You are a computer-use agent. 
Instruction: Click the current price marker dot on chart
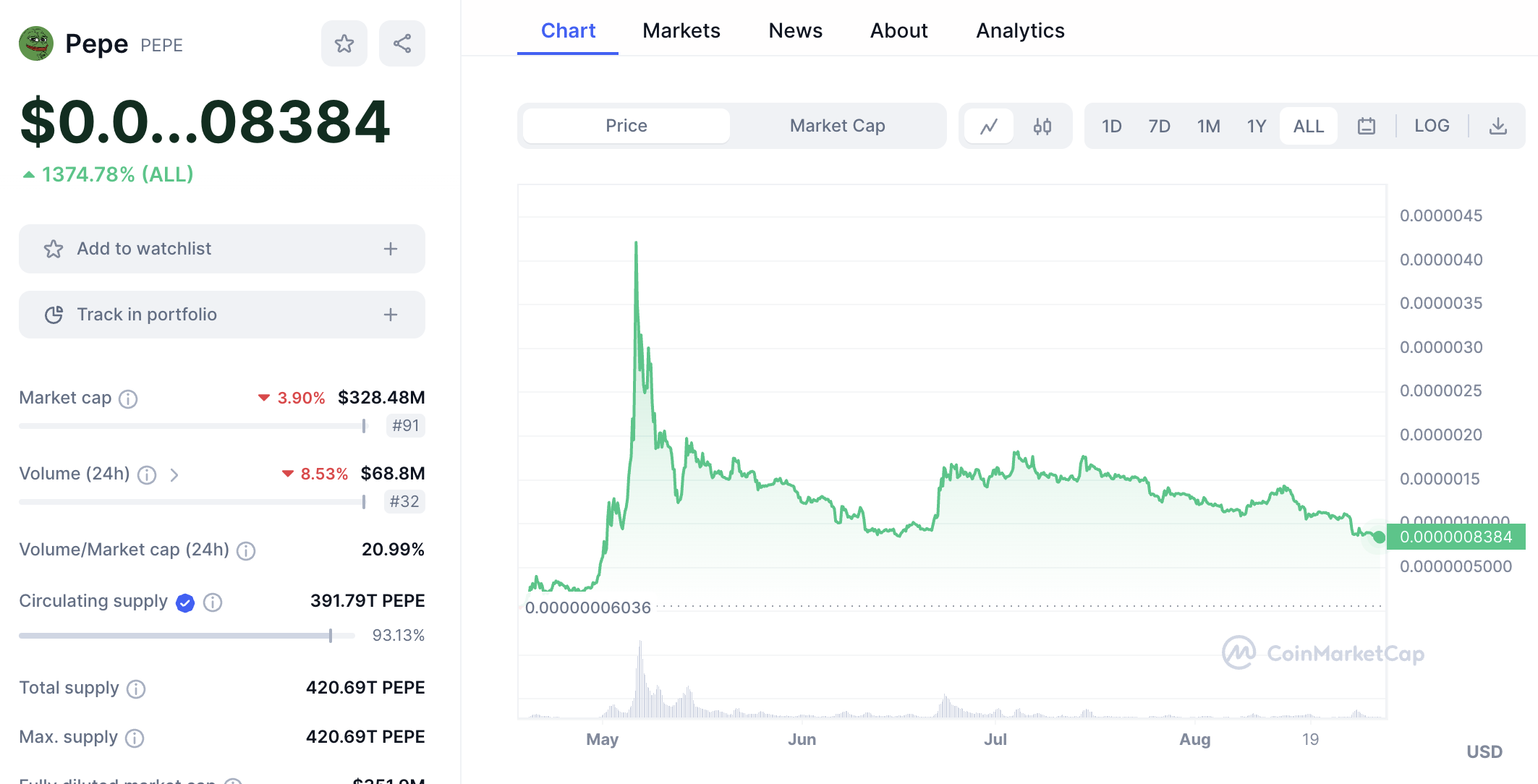tap(1379, 537)
